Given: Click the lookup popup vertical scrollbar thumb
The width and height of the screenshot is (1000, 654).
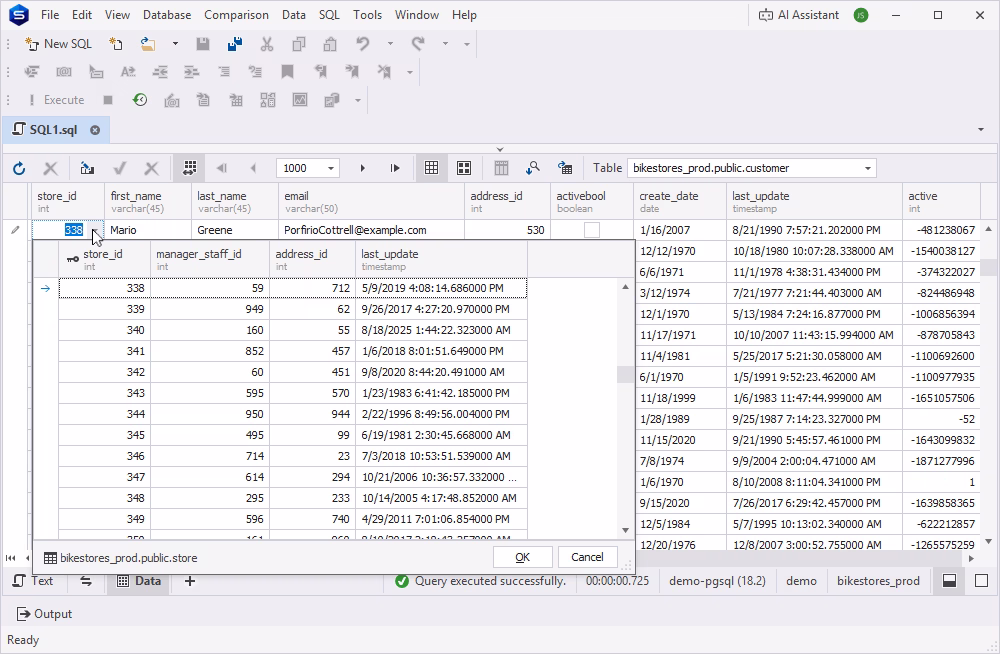Looking at the screenshot, I should (x=625, y=375).
